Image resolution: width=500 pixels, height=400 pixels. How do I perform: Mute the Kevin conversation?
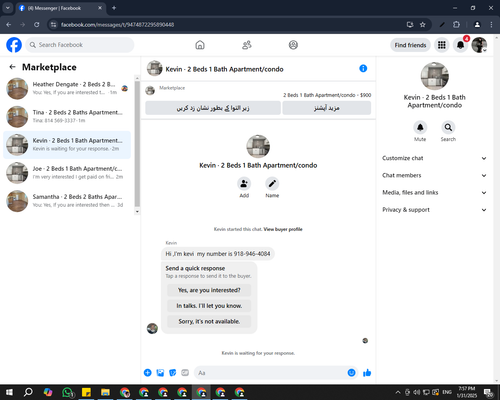(x=420, y=127)
